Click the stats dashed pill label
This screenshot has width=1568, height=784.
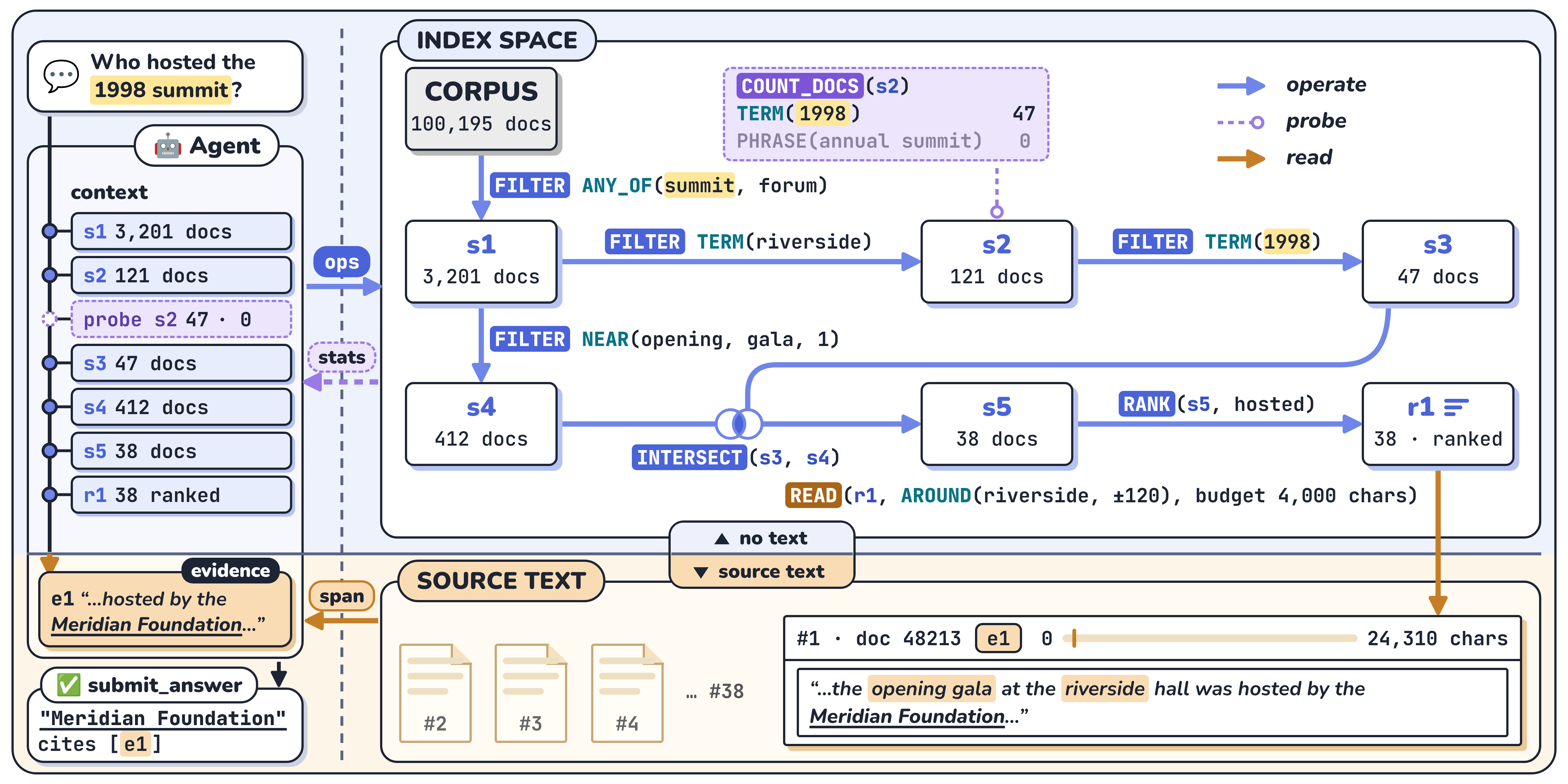(x=342, y=357)
